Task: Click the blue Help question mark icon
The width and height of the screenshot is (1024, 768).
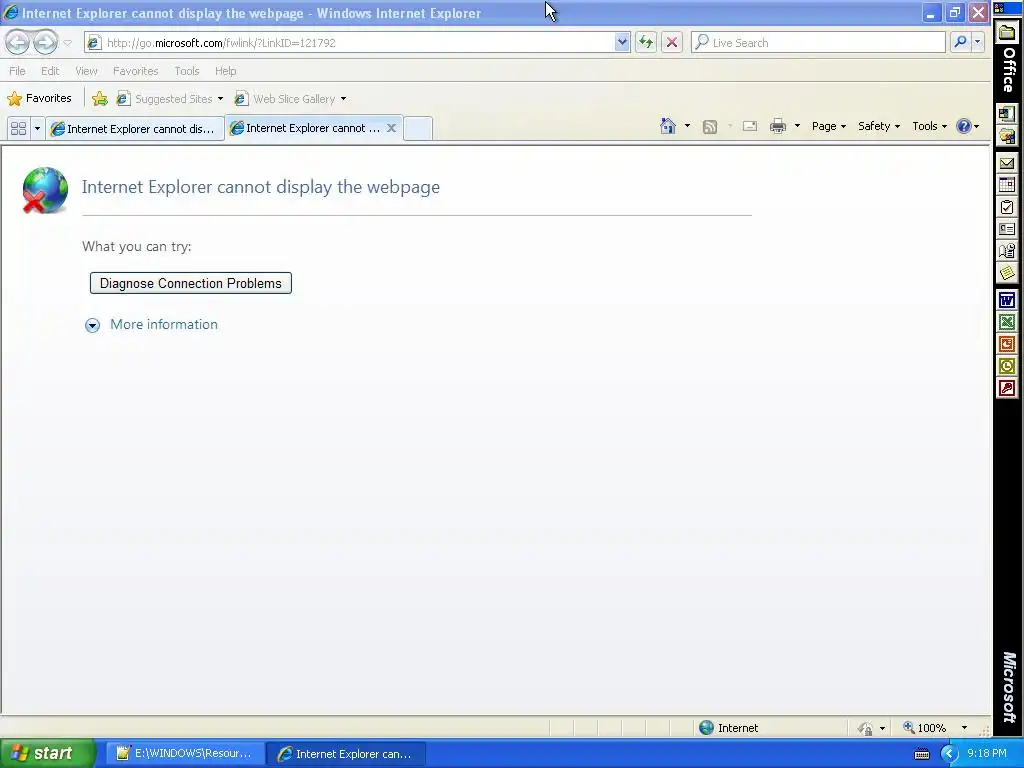Action: tap(963, 126)
